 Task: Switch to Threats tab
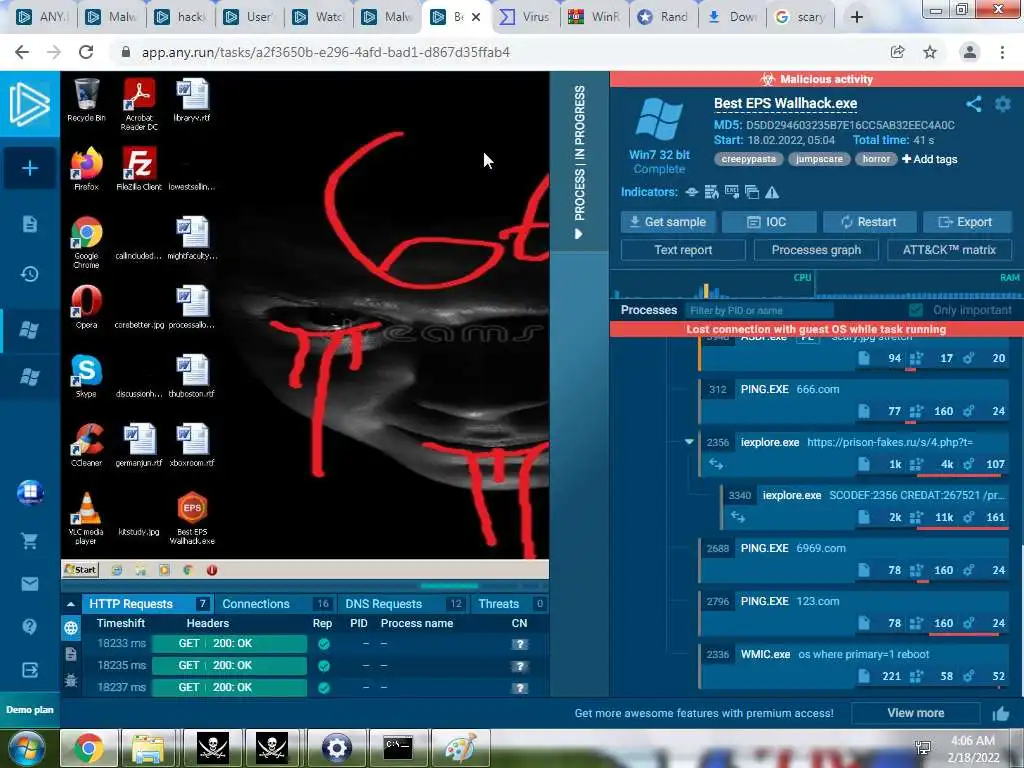tap(509, 604)
